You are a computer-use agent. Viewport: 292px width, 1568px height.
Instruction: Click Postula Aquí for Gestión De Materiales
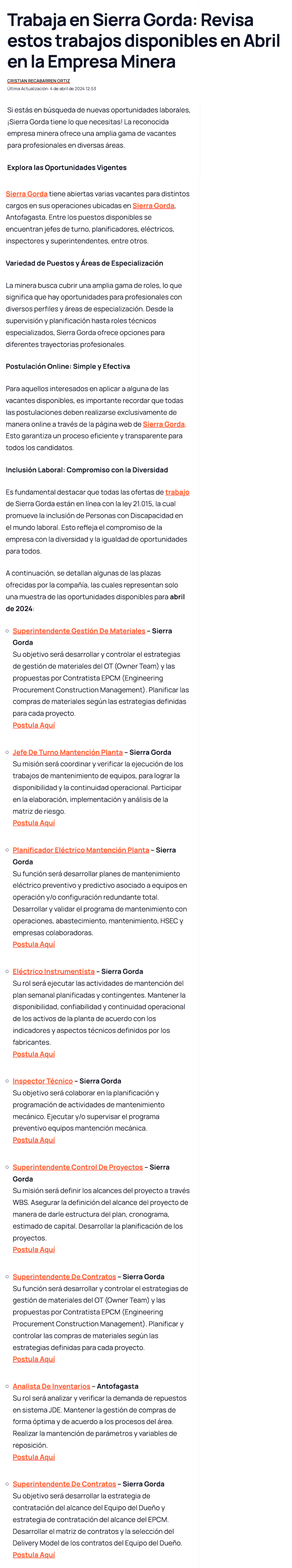point(34,725)
